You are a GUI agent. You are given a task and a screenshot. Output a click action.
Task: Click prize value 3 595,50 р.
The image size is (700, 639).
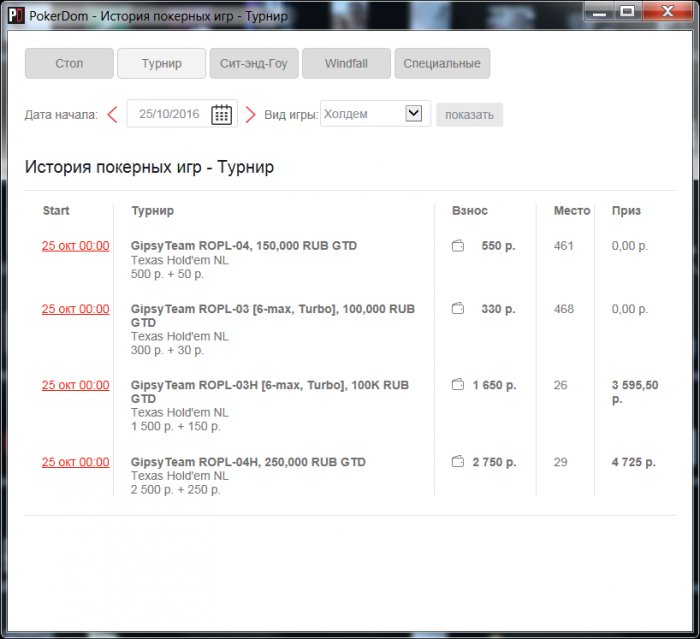[635, 392]
